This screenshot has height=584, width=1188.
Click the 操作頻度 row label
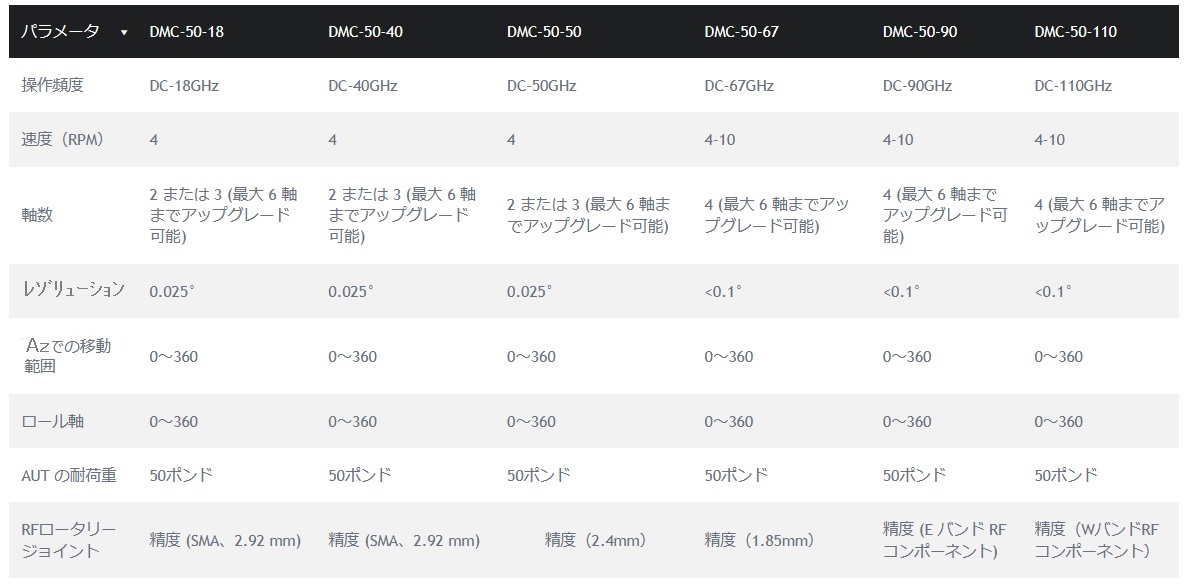pos(53,86)
